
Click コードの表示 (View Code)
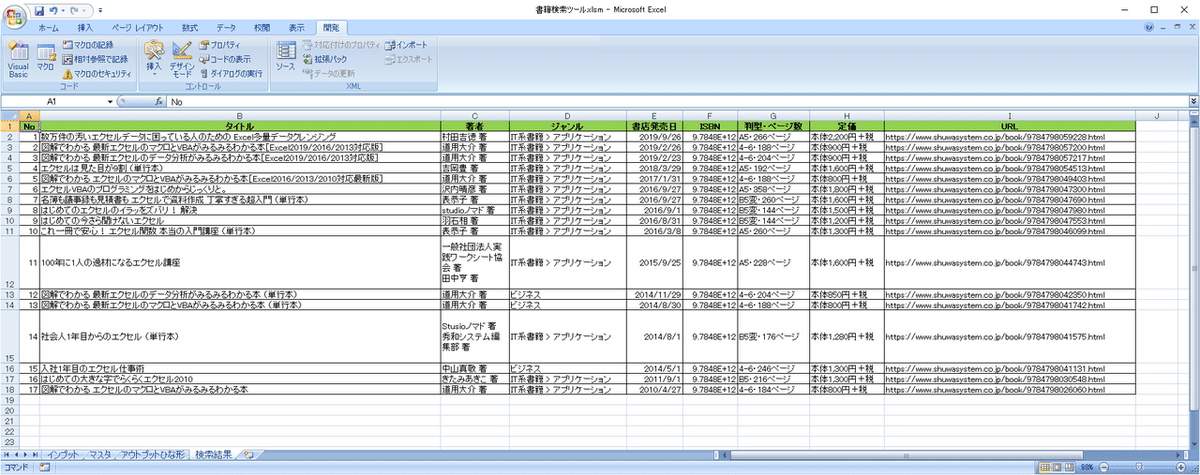(224, 59)
